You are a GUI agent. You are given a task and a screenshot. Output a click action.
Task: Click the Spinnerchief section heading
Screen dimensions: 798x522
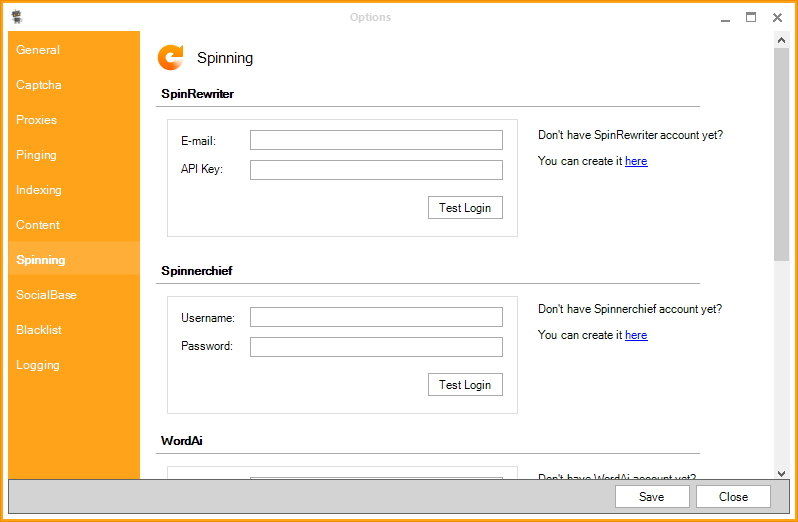coord(197,271)
